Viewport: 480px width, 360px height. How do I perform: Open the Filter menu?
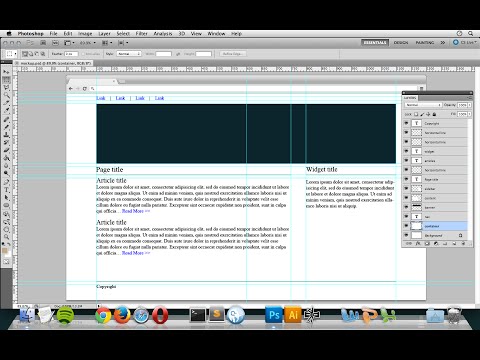tap(141, 33)
